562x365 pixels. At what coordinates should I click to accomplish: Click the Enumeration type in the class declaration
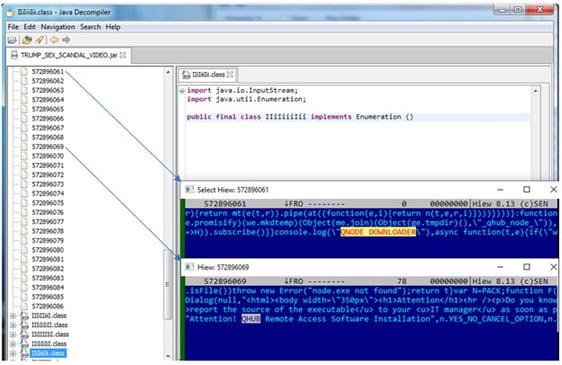pyautogui.click(x=378, y=117)
